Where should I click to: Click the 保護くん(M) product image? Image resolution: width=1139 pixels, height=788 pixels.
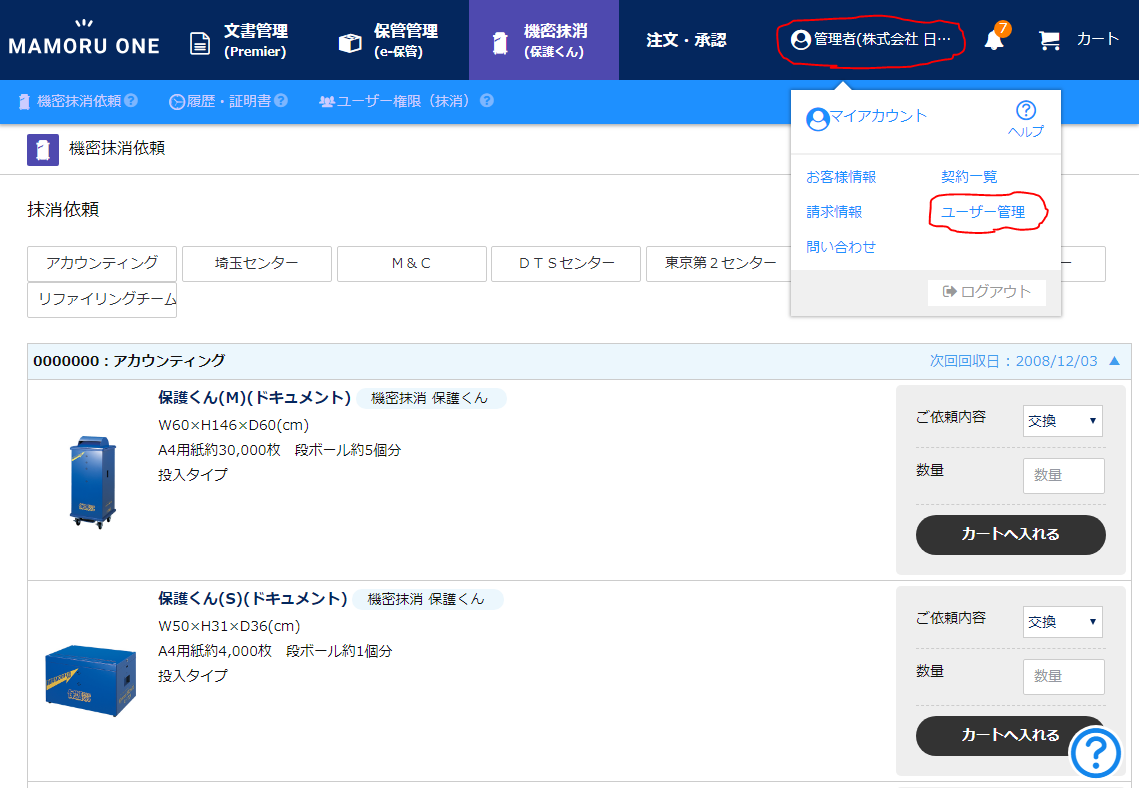point(92,481)
